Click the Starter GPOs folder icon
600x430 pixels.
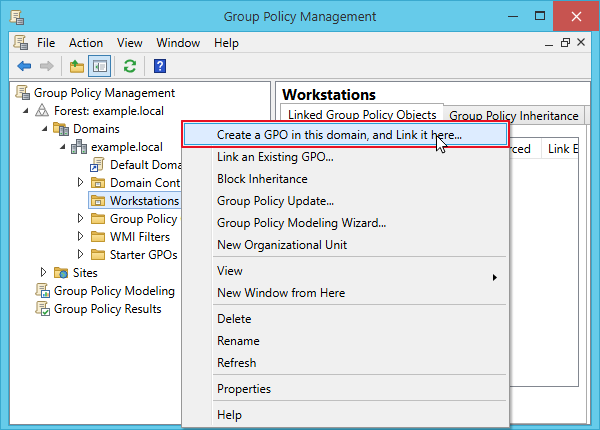(x=98, y=254)
